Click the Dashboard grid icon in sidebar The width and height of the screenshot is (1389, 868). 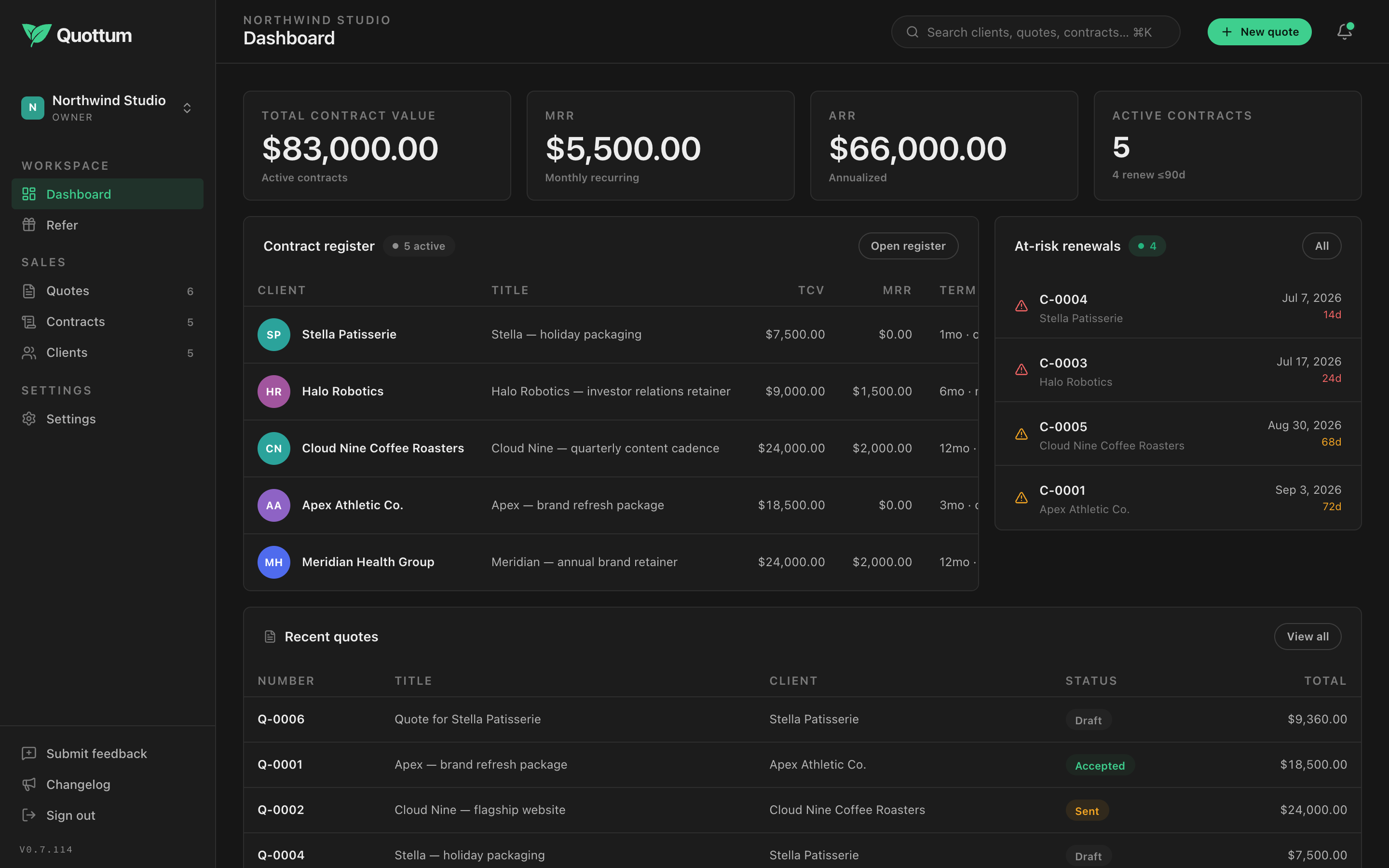pos(29,194)
